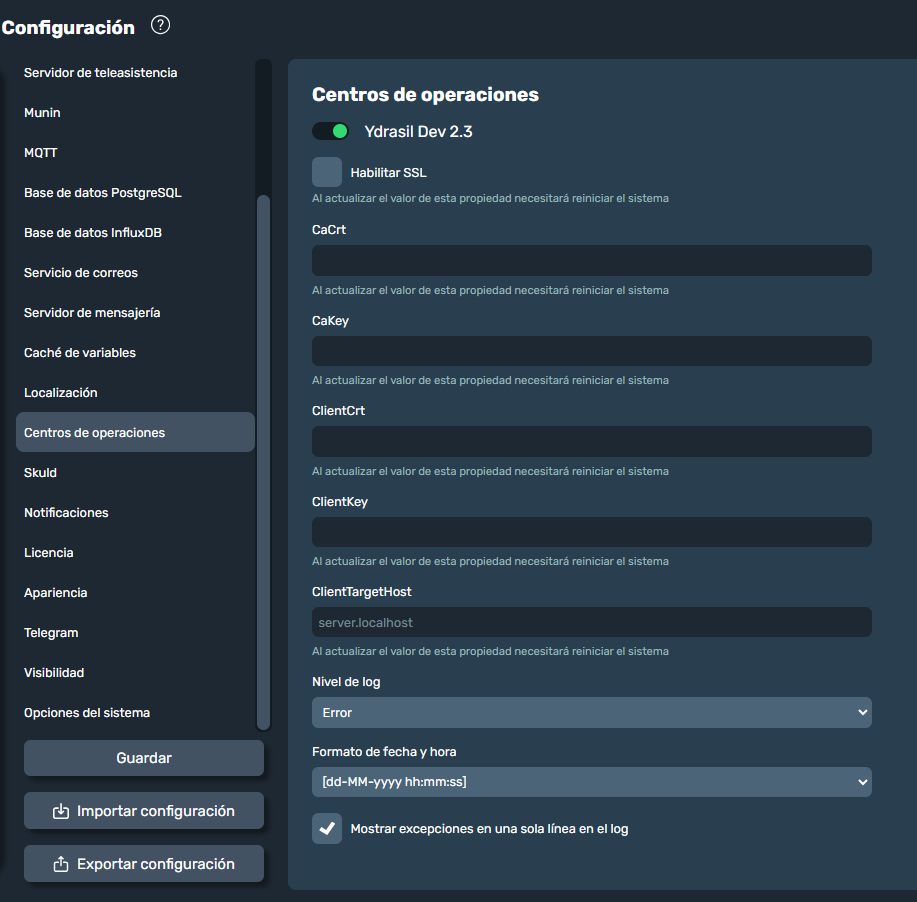Viewport: 917px width, 902px height.
Task: Click the Formato de fecha y hora label
Action: 384,752
